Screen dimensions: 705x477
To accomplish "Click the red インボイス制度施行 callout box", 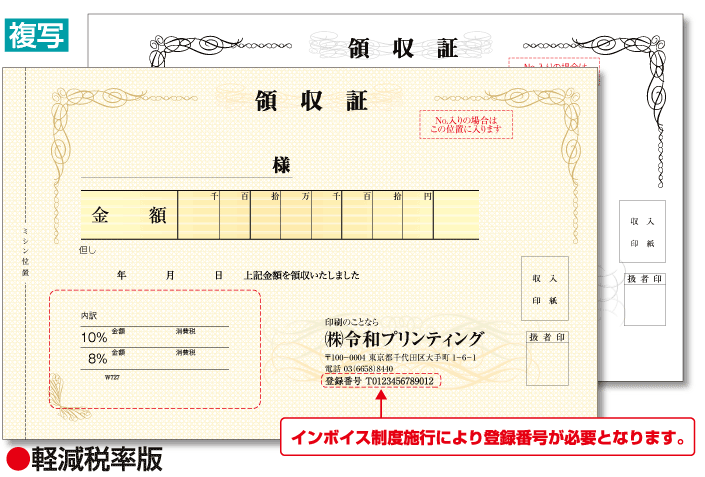I will pos(487,437).
